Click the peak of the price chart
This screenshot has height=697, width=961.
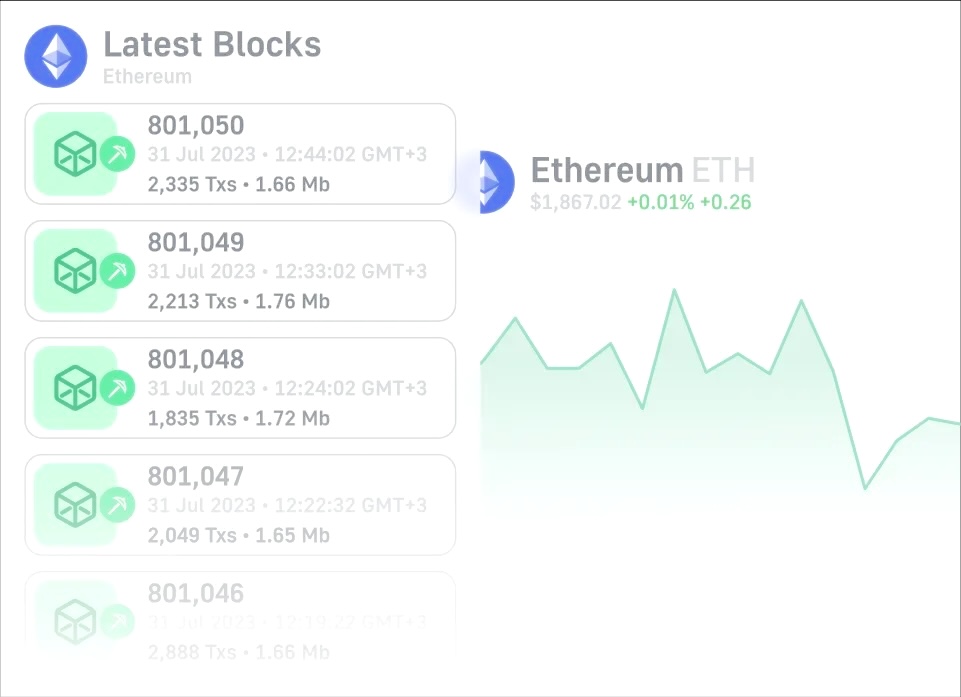coord(675,290)
